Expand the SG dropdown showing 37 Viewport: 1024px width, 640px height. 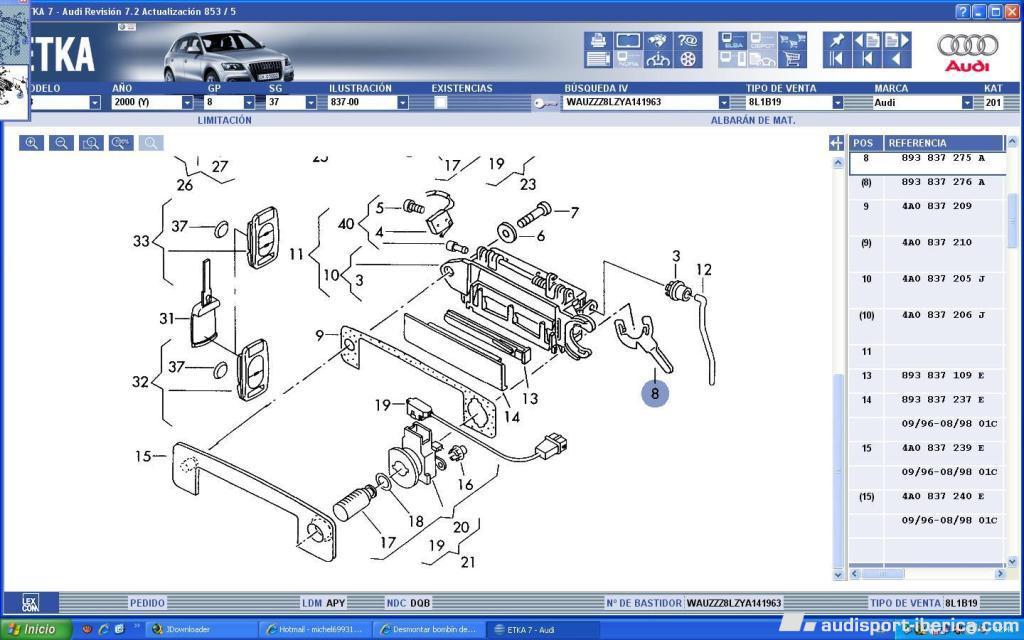pos(311,103)
